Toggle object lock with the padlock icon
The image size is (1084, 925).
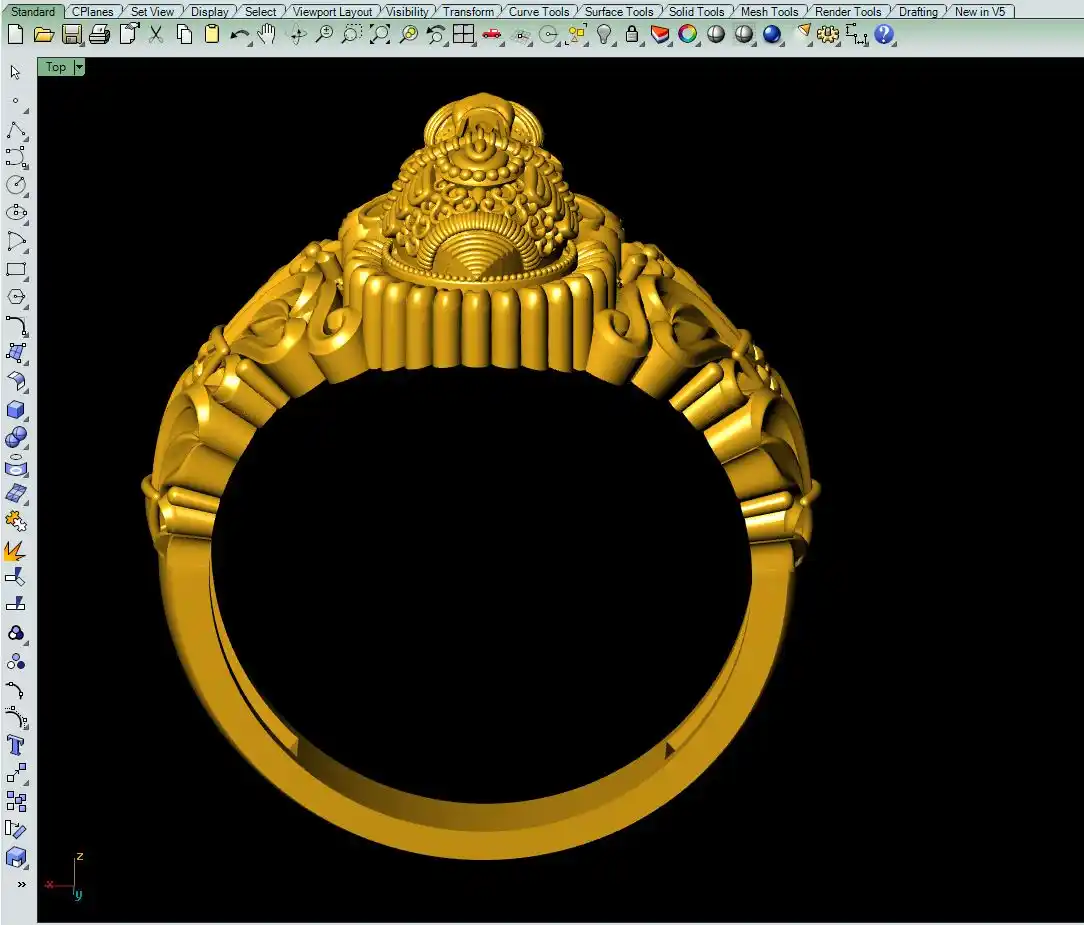pos(632,35)
